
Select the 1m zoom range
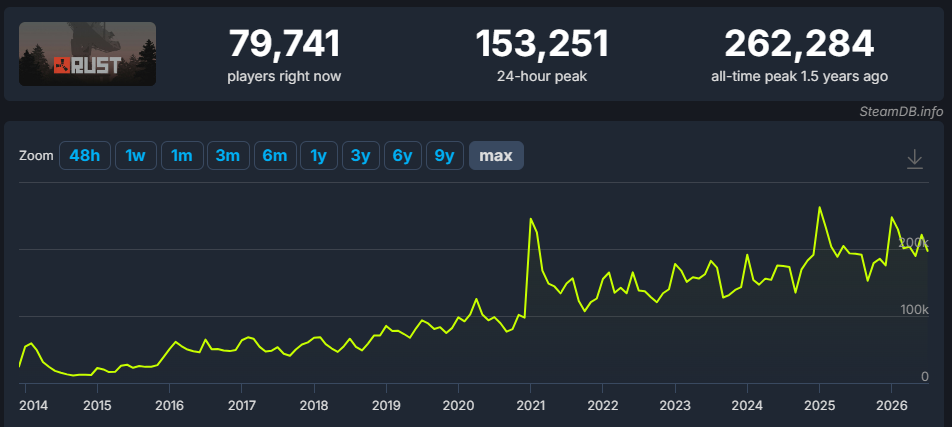[x=182, y=155]
